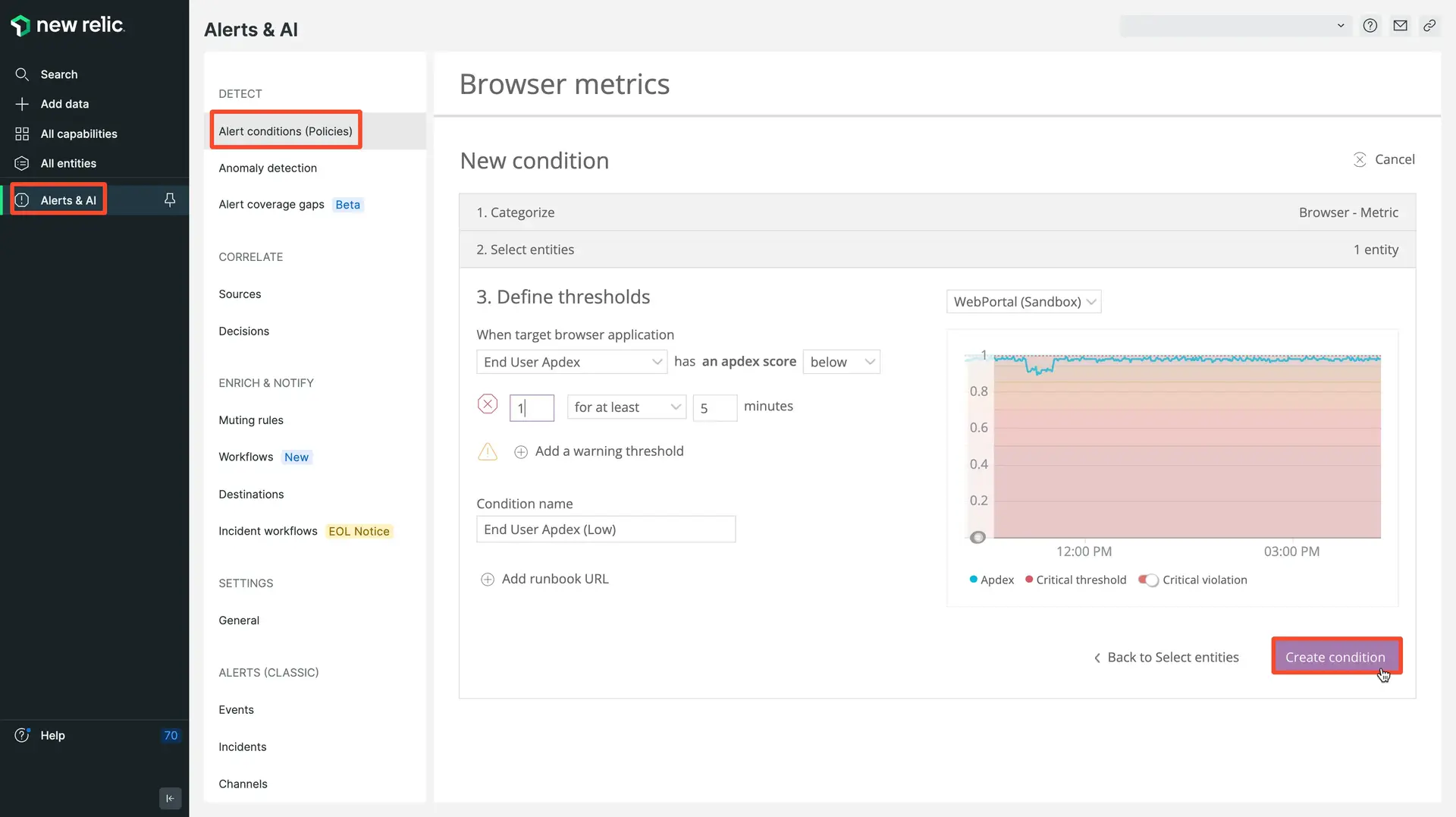Open classic Channels page
This screenshot has height=817, width=1456.
[243, 784]
